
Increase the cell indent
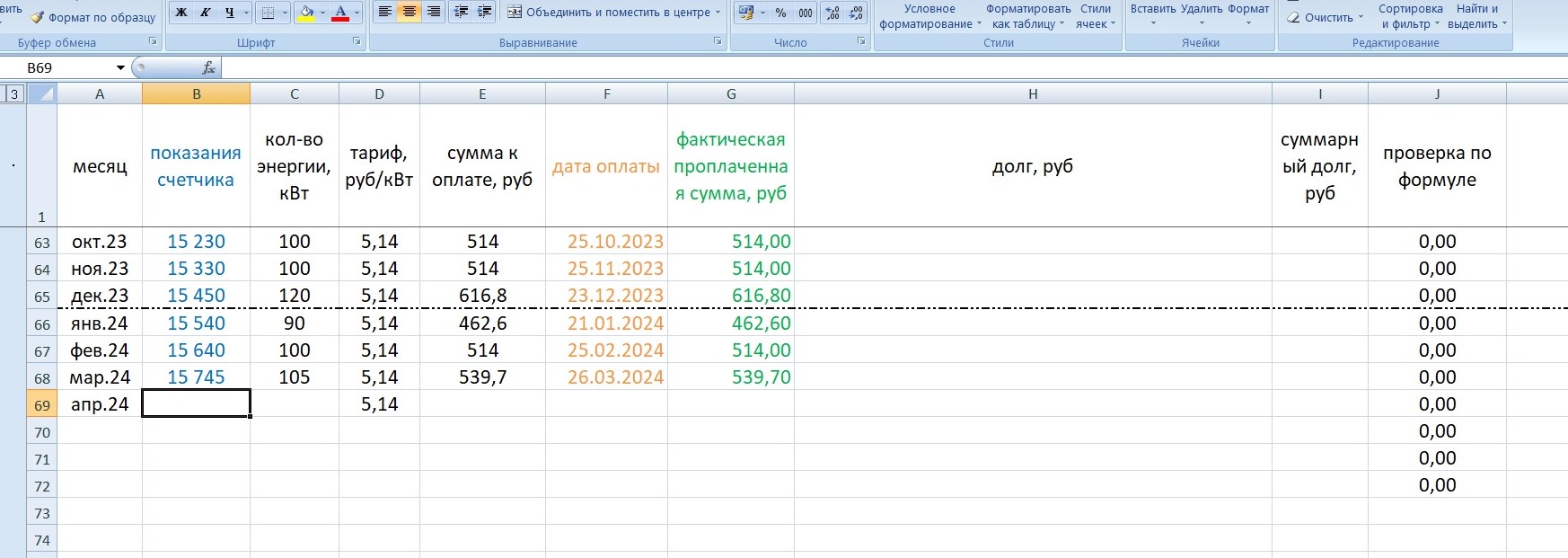click(x=484, y=12)
